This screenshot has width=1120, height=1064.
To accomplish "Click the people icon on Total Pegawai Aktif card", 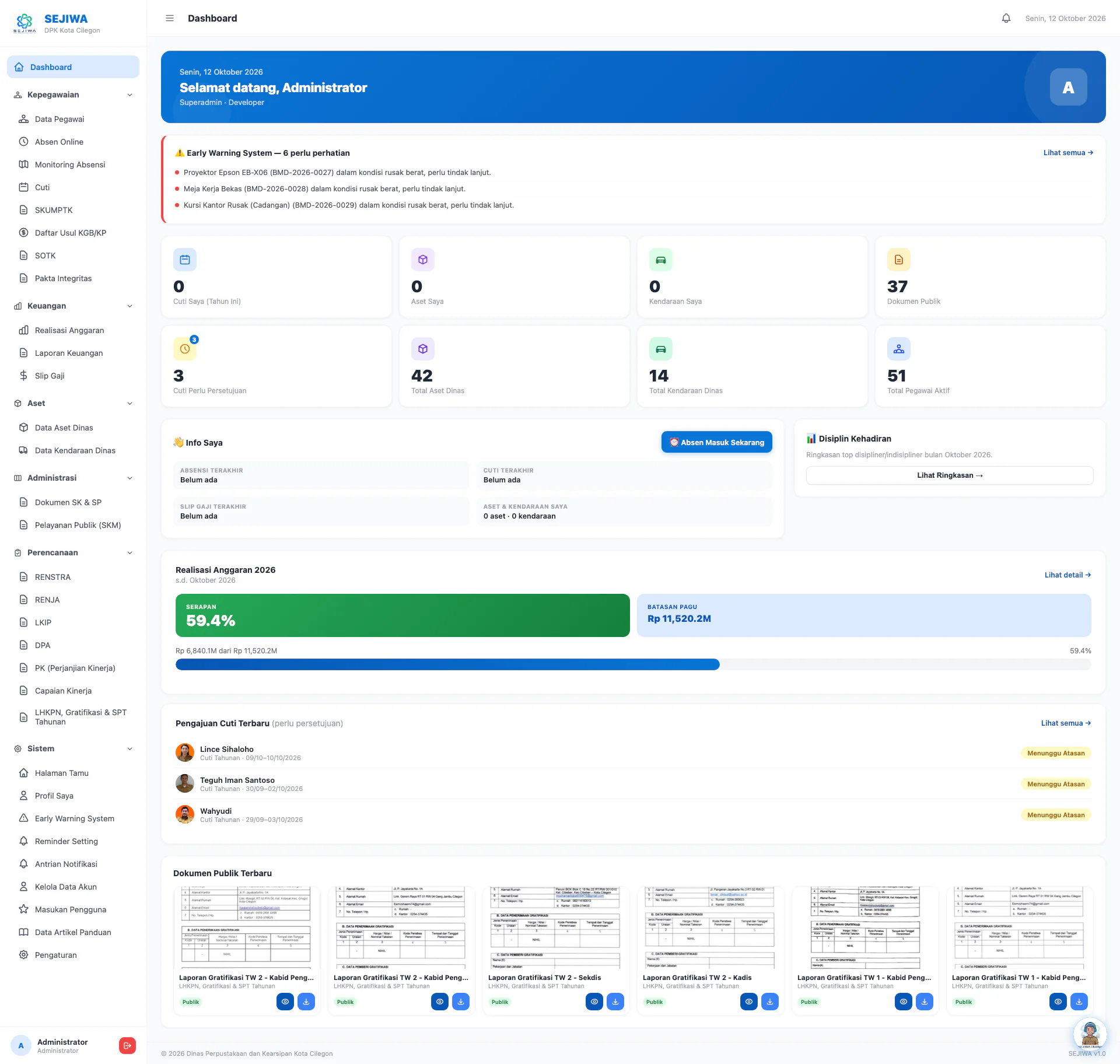I will 899,349.
